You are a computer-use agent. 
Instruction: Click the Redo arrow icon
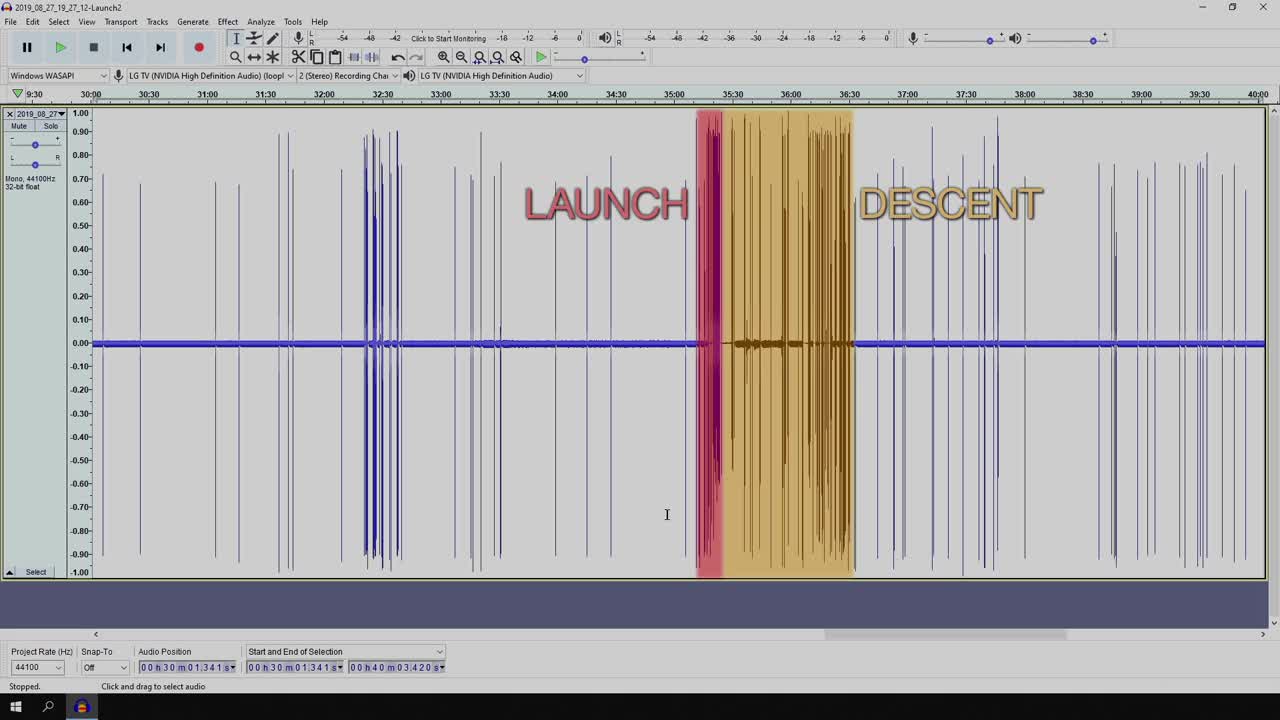416,57
